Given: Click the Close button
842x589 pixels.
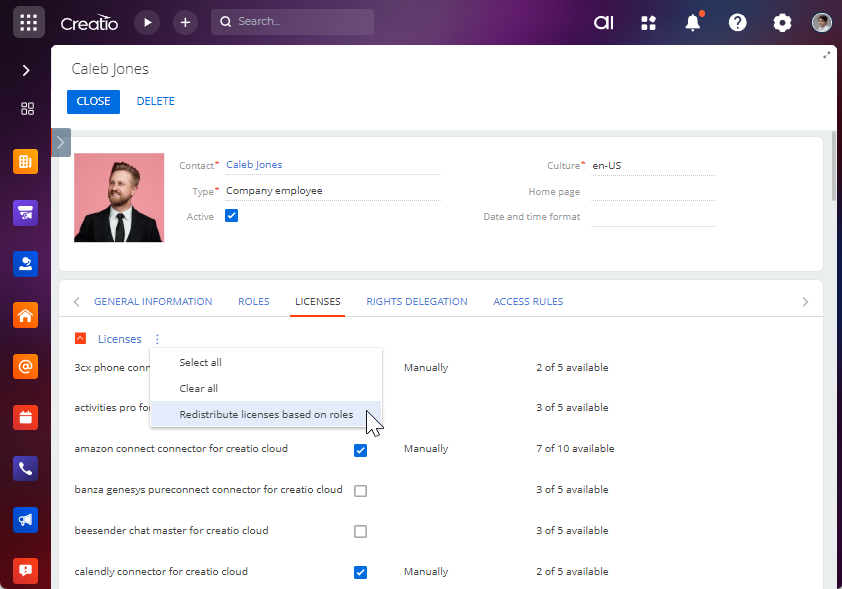Looking at the screenshot, I should coord(93,101).
